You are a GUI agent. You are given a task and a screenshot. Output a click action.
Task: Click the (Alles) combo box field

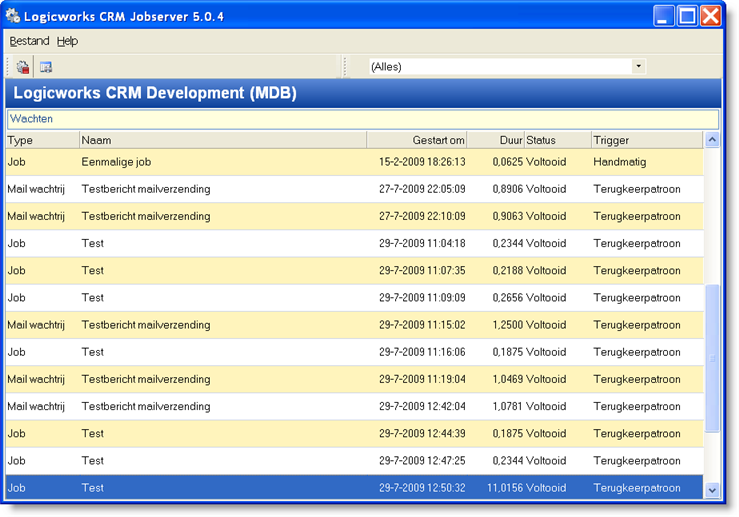pyautogui.click(x=507, y=66)
